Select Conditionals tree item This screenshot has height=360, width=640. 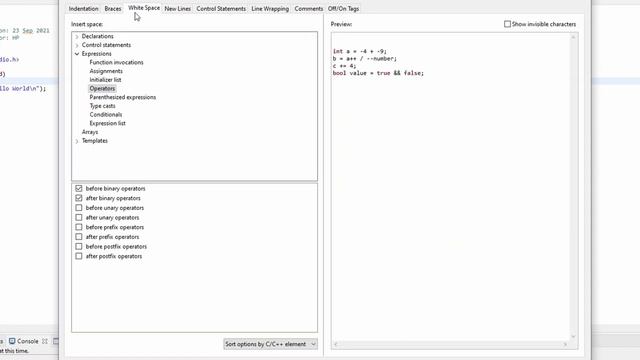(x=106, y=115)
